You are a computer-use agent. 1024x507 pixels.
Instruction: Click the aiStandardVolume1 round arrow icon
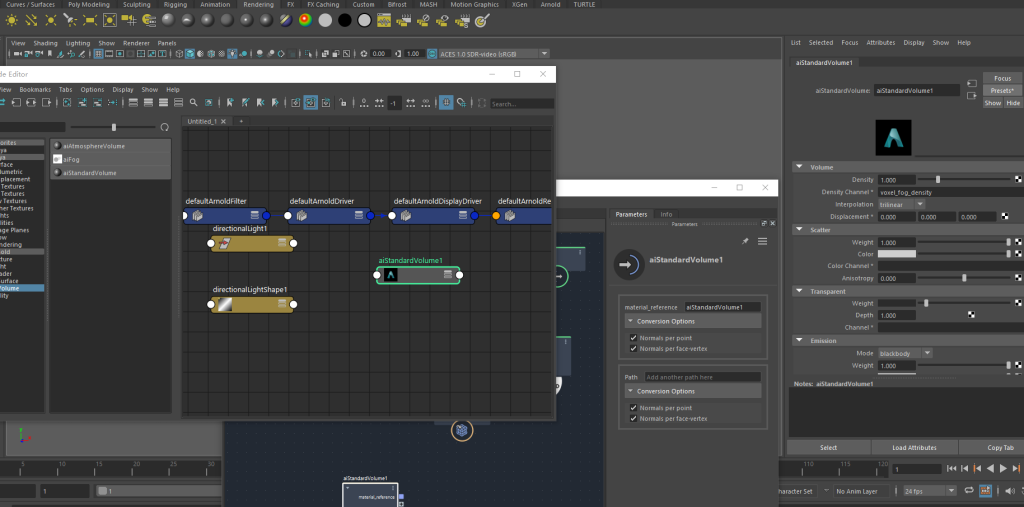point(629,265)
